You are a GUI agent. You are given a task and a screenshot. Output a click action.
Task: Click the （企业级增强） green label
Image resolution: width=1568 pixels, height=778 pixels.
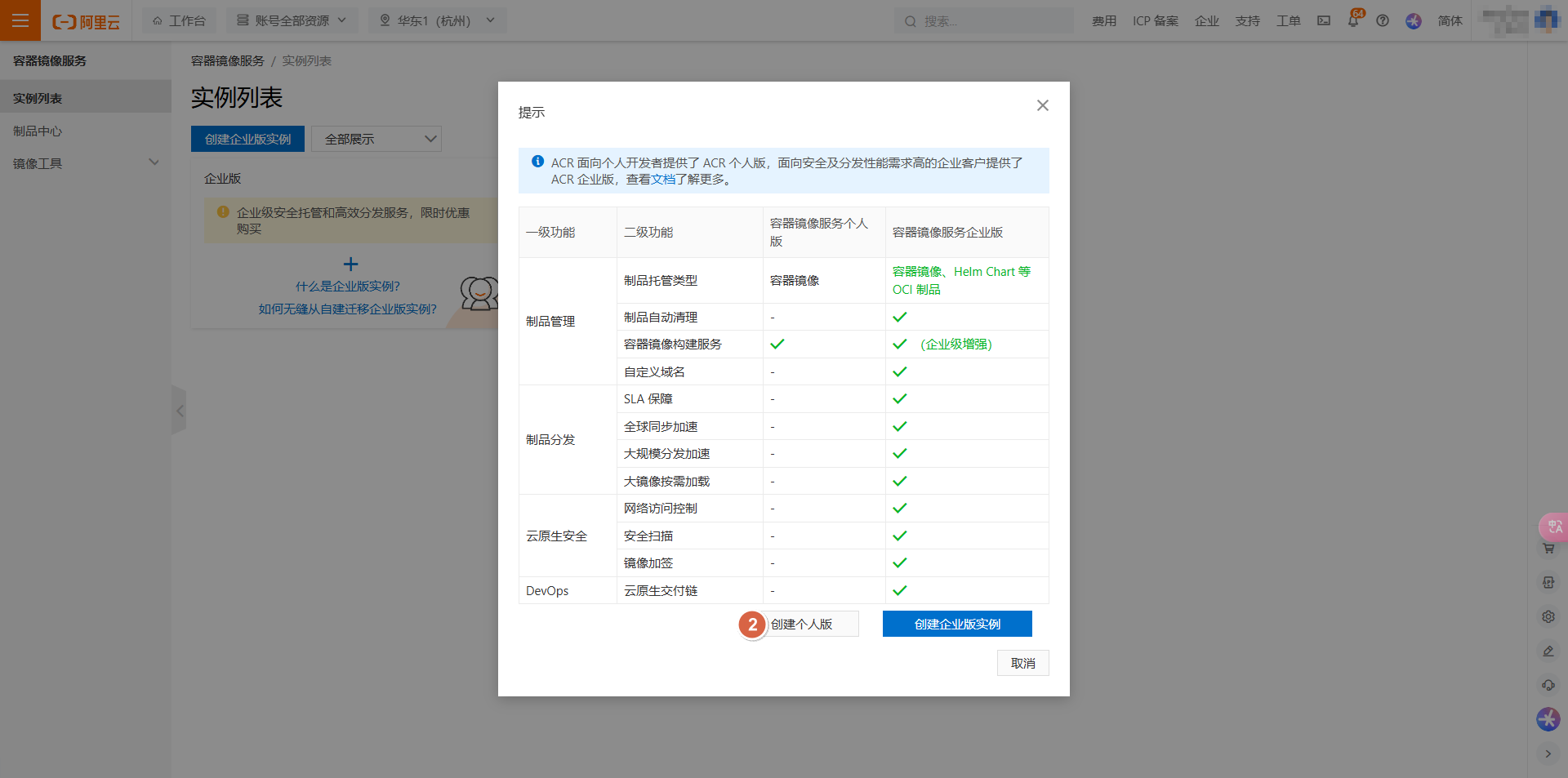tap(956, 345)
